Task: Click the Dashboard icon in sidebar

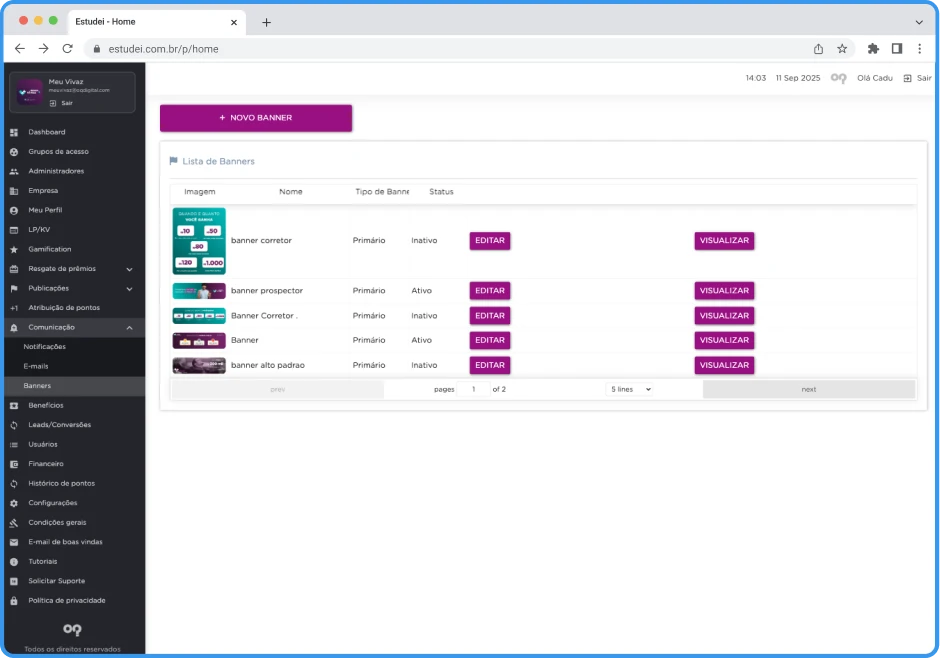Action: click(14, 132)
